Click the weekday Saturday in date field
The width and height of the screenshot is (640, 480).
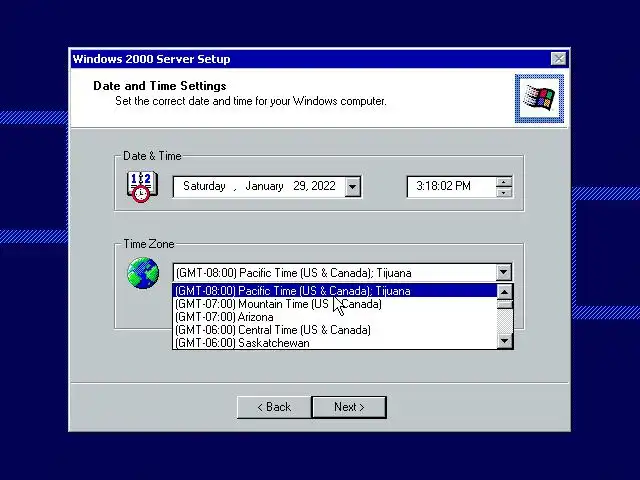click(204, 186)
